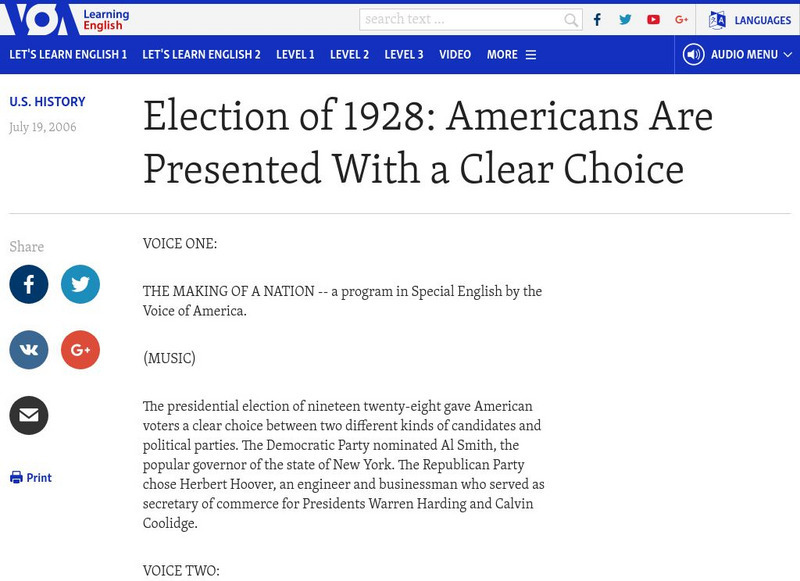The width and height of the screenshot is (800, 581).
Task: Click the VOA Learning English logo
Action: pos(69,18)
